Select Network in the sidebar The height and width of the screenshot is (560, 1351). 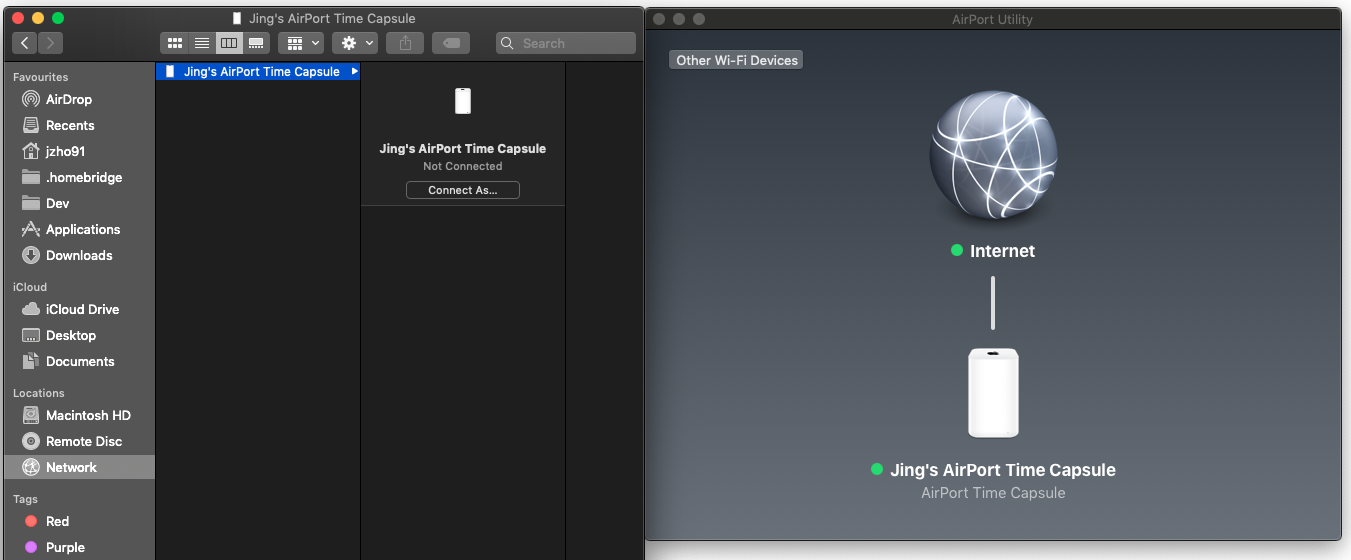78,467
